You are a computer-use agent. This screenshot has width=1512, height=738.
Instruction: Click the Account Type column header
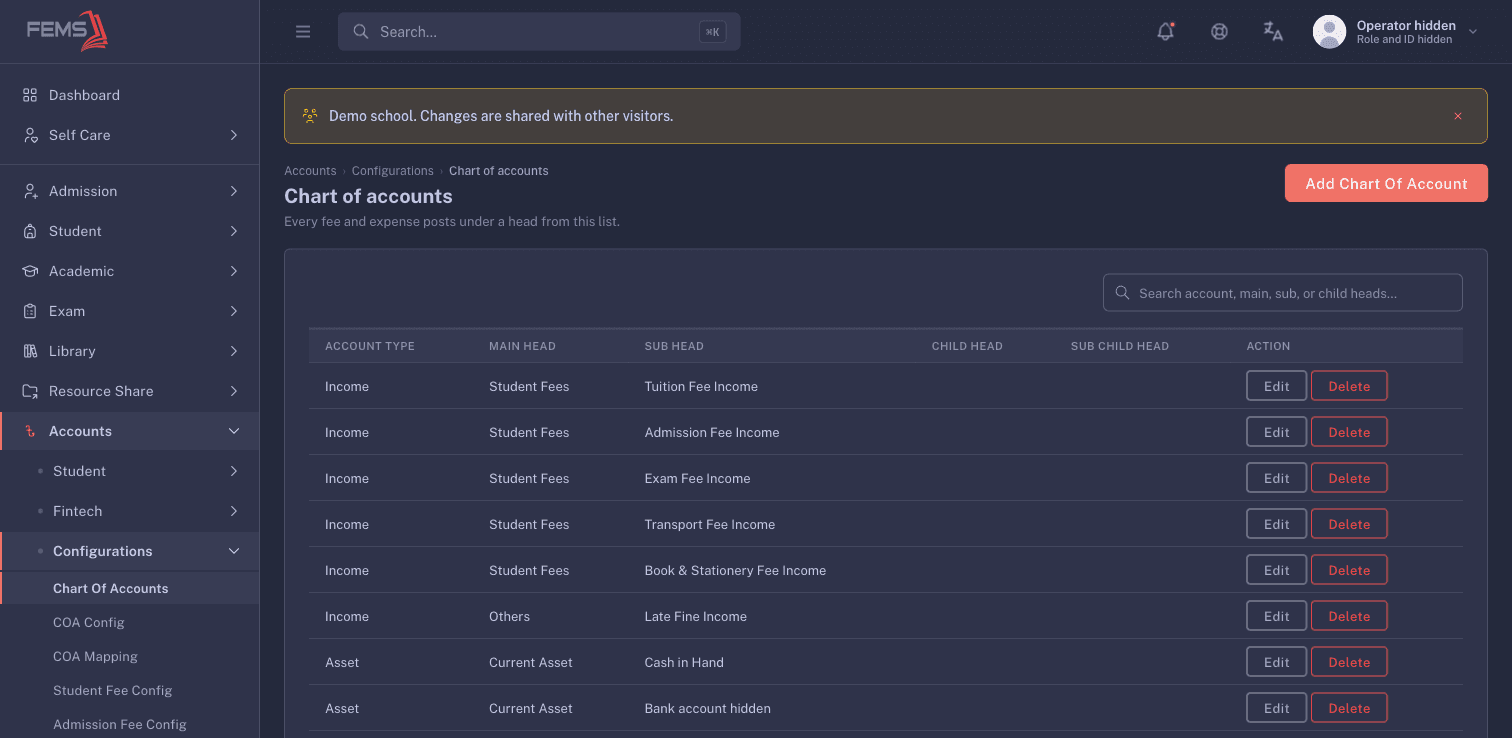tap(370, 346)
